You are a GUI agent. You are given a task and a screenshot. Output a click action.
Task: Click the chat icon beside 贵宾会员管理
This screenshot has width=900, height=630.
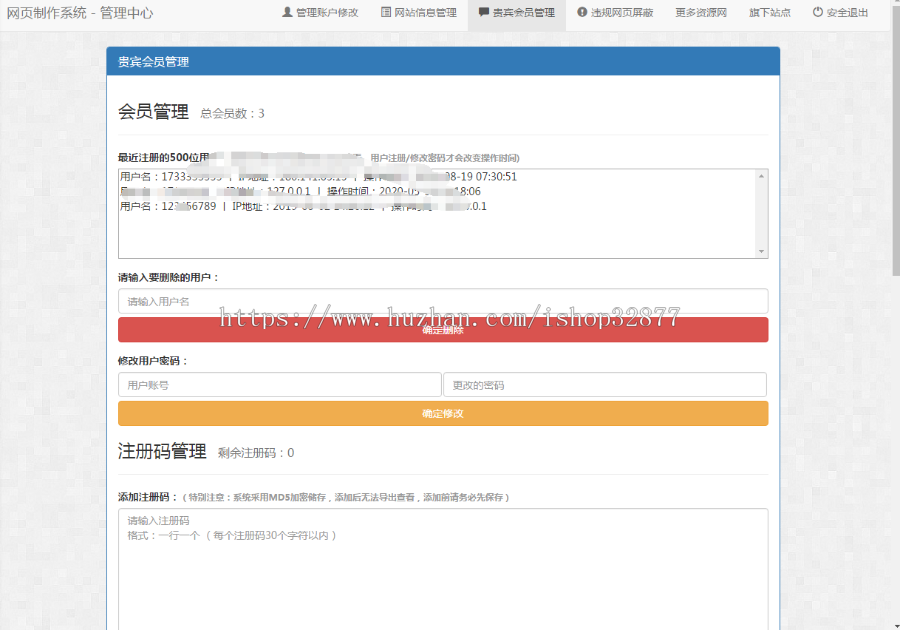pyautogui.click(x=484, y=12)
